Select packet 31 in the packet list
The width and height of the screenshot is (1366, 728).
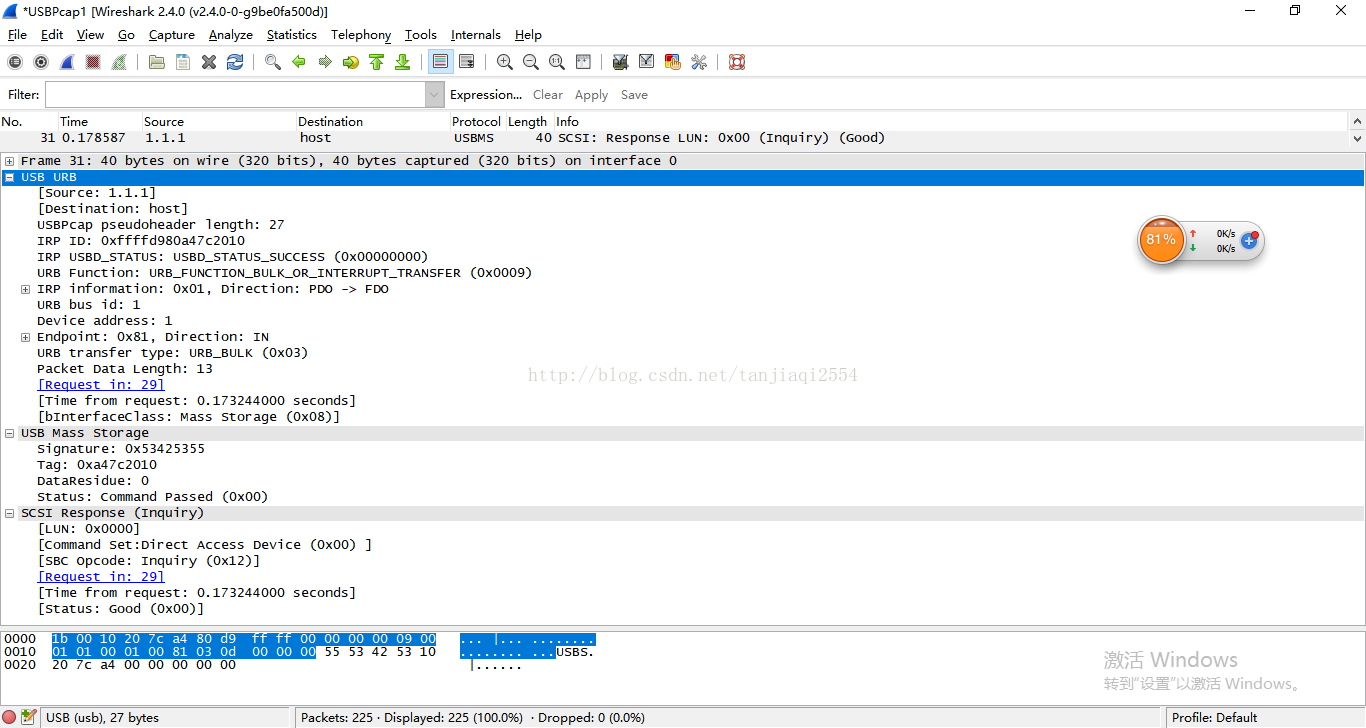pos(674,138)
